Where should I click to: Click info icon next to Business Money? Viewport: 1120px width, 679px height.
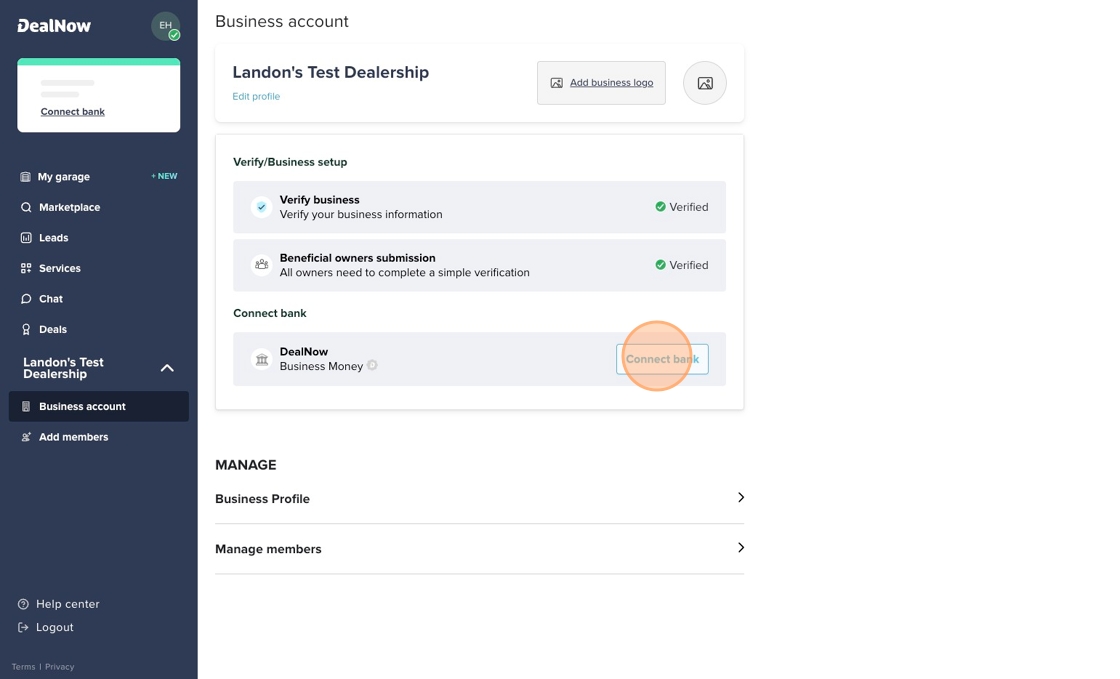click(372, 366)
